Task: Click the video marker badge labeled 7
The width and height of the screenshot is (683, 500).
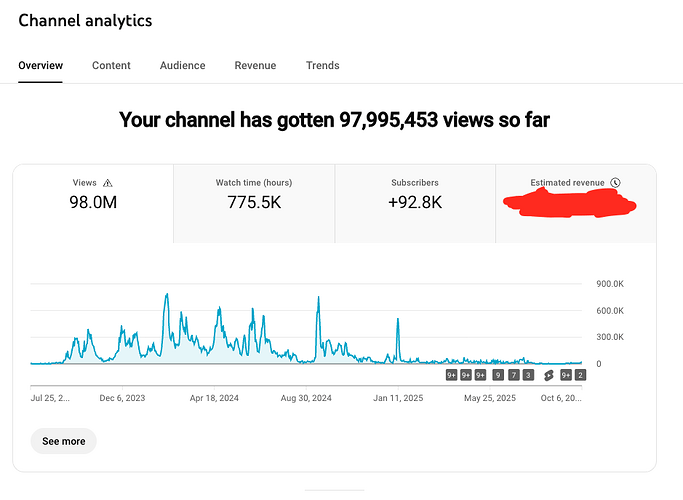Action: point(513,375)
